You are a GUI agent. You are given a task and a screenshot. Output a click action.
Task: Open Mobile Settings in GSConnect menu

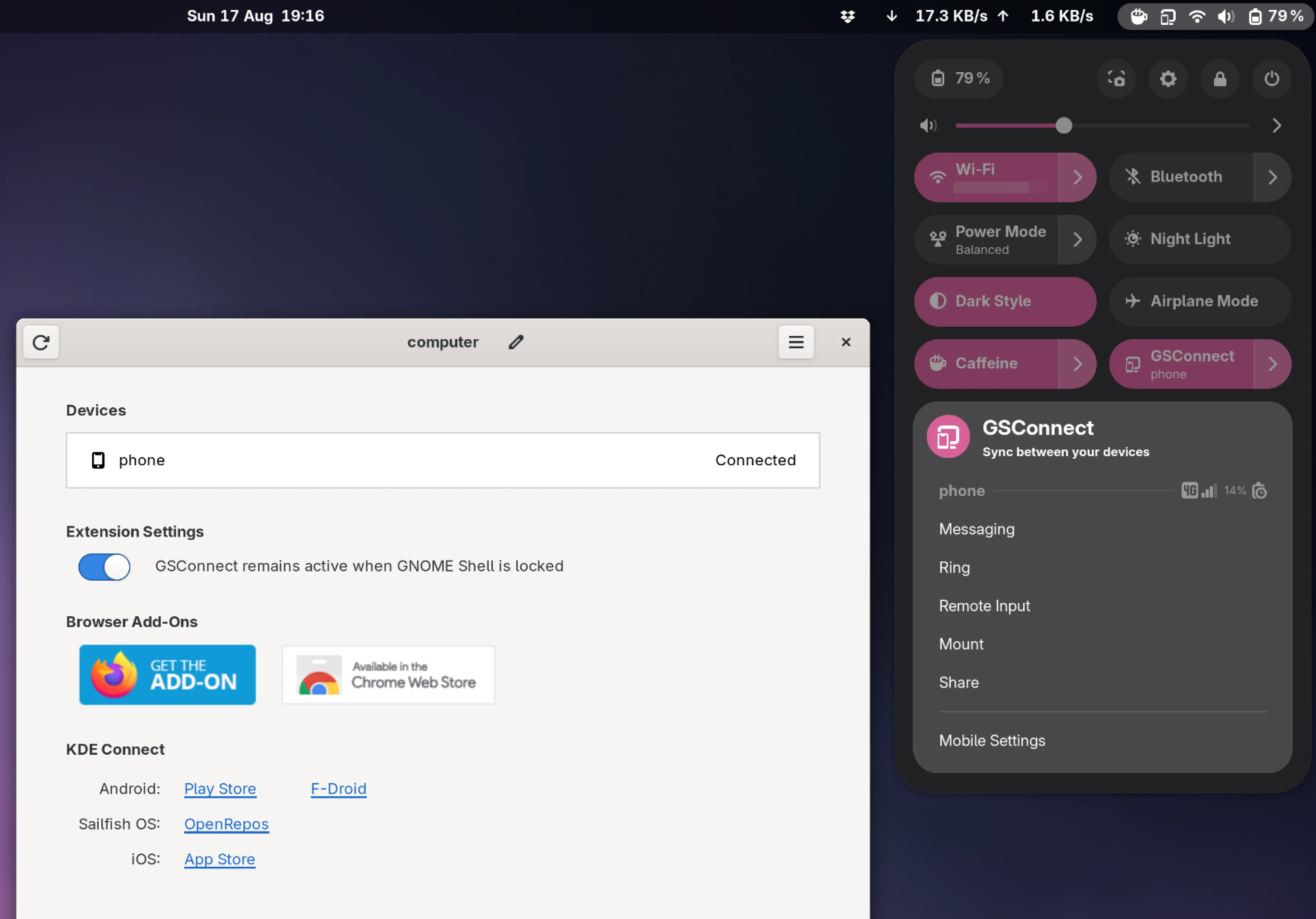tap(1102, 741)
